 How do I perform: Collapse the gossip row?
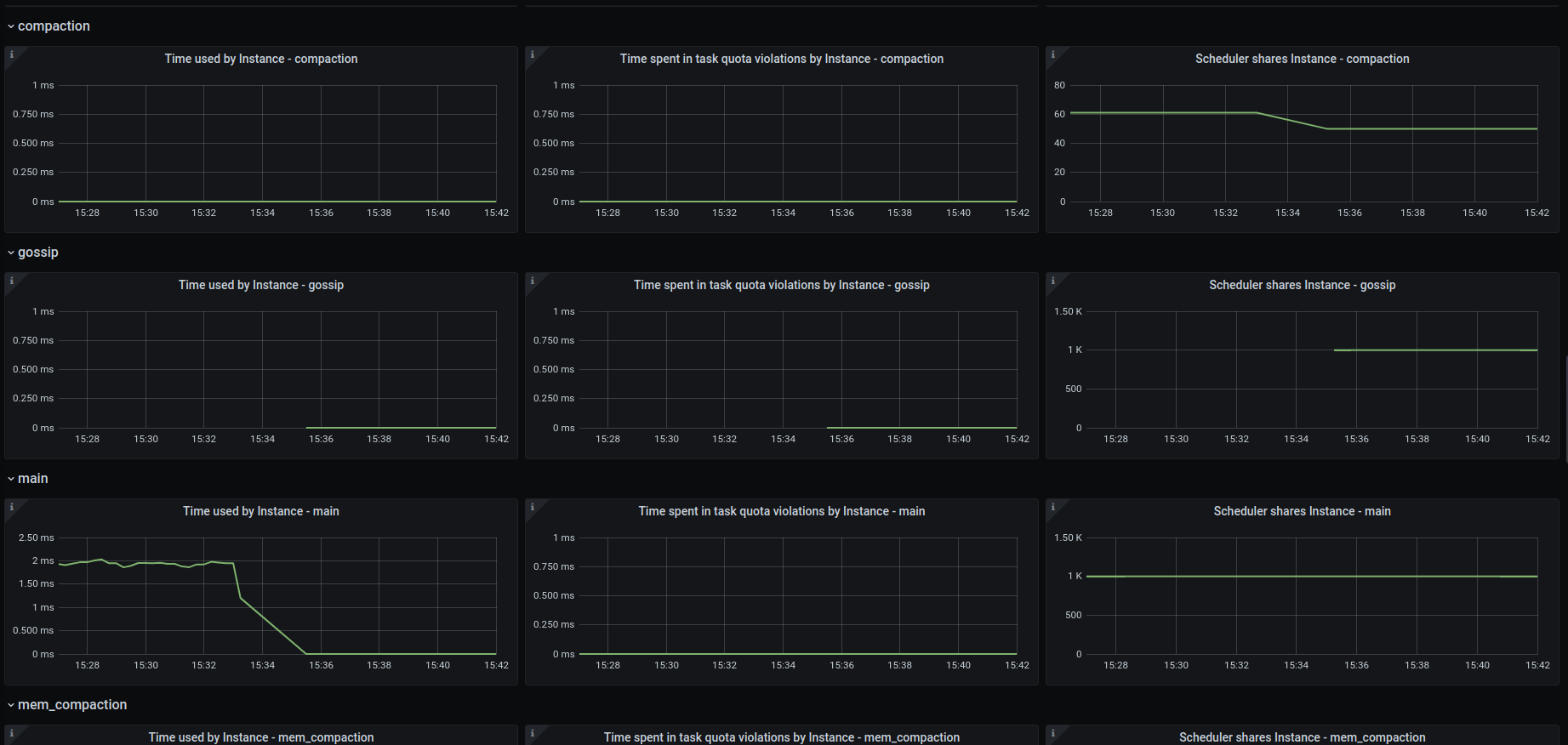tap(33, 253)
